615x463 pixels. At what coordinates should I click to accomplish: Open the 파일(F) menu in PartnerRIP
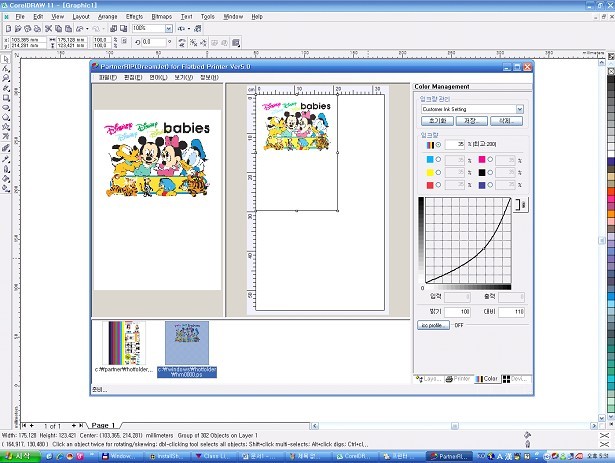coord(108,78)
